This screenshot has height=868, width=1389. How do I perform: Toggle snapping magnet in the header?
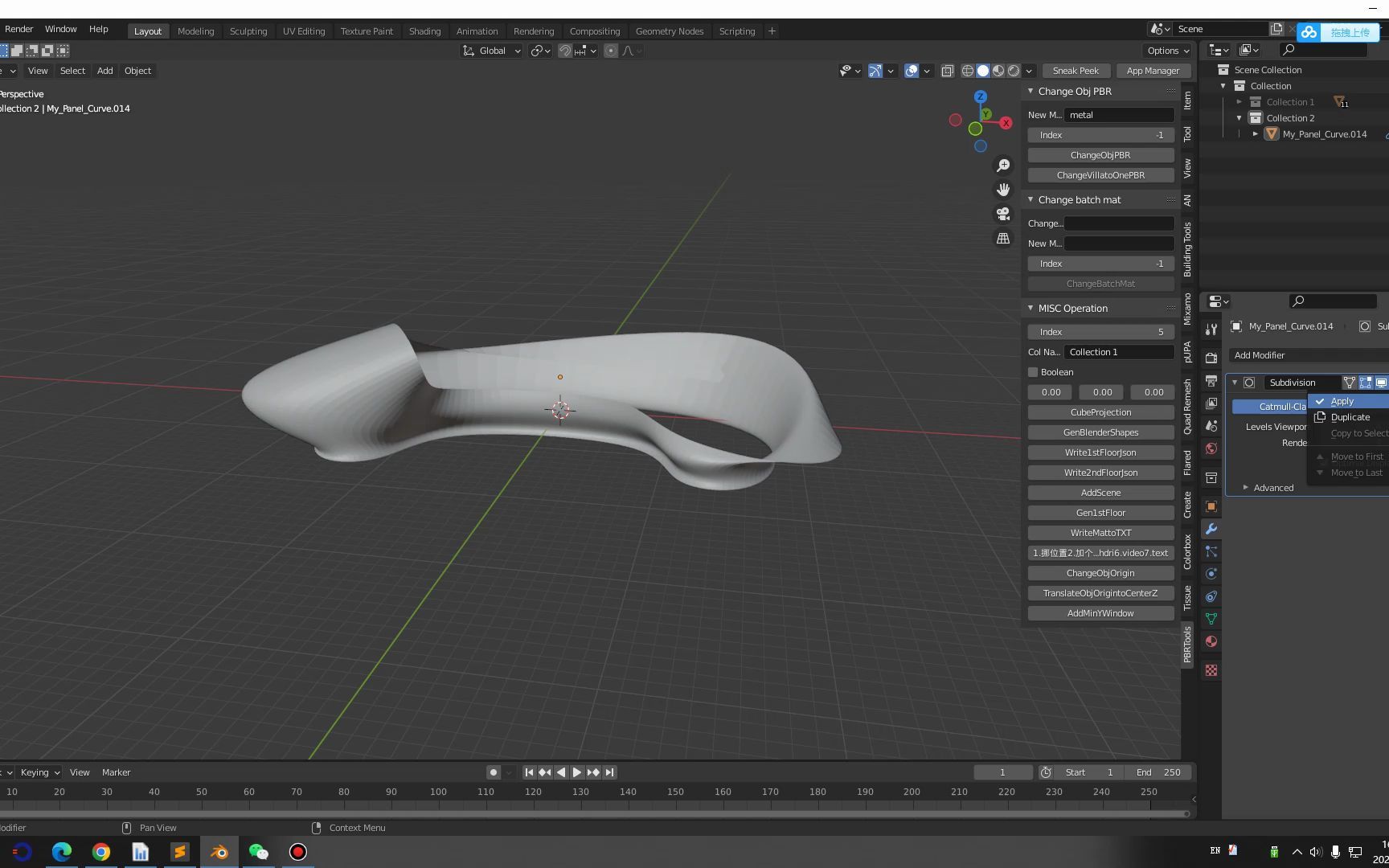565,51
